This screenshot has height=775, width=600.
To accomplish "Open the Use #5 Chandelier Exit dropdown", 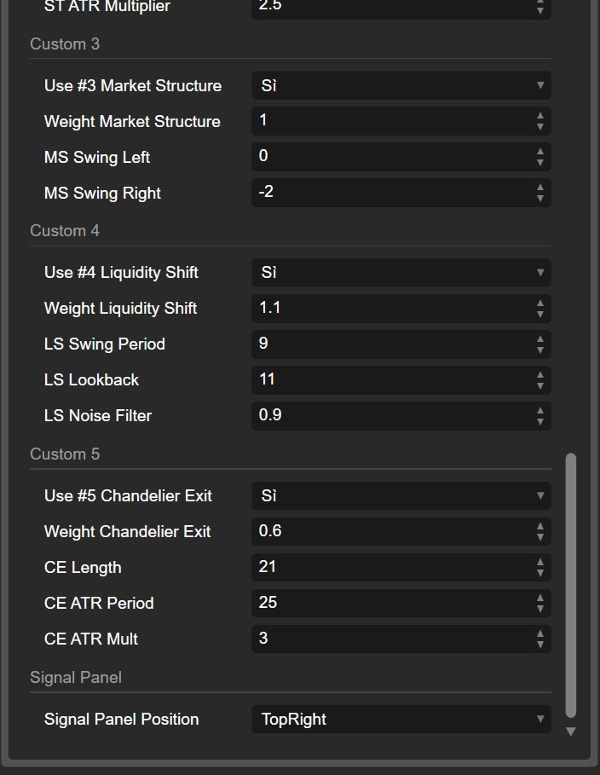I will pos(400,496).
